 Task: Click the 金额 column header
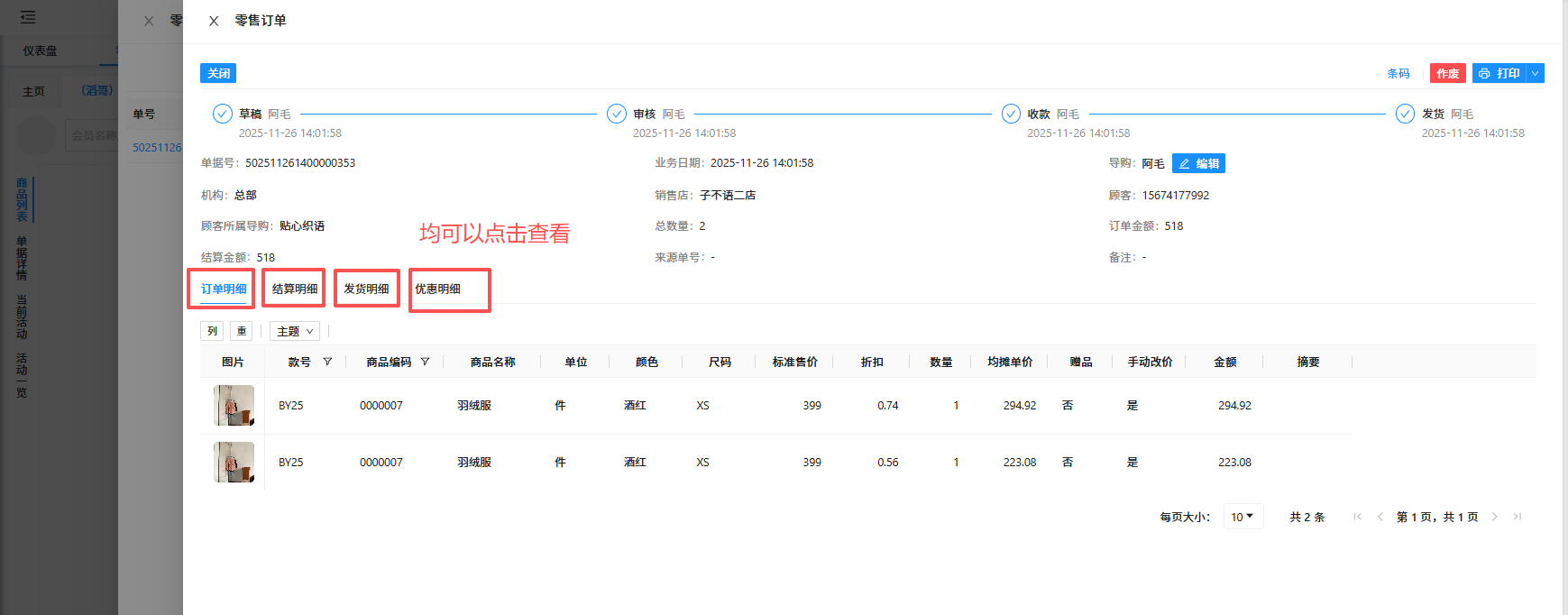pos(1224,362)
